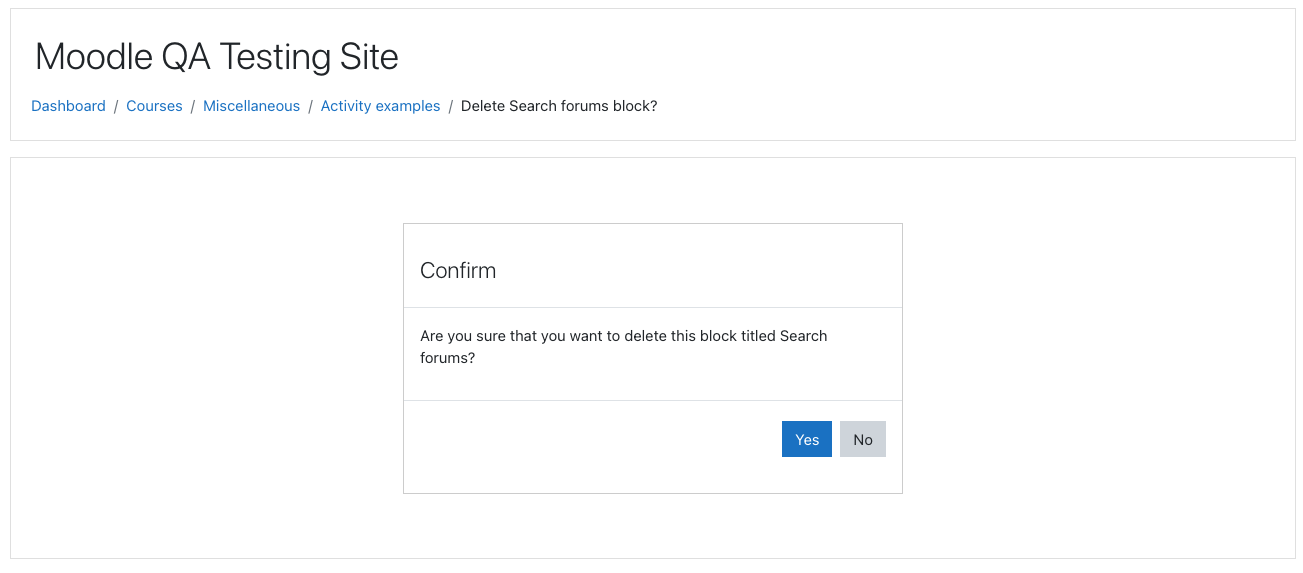Go to the Courses breadcrumb link
This screenshot has width=1303, height=573.
[154, 106]
